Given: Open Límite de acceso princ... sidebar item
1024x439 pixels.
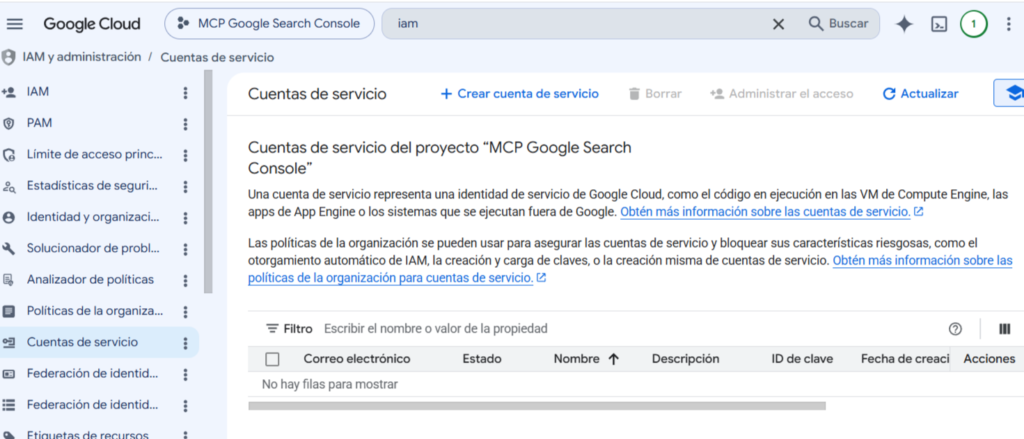Looking at the screenshot, I should tap(95, 155).
